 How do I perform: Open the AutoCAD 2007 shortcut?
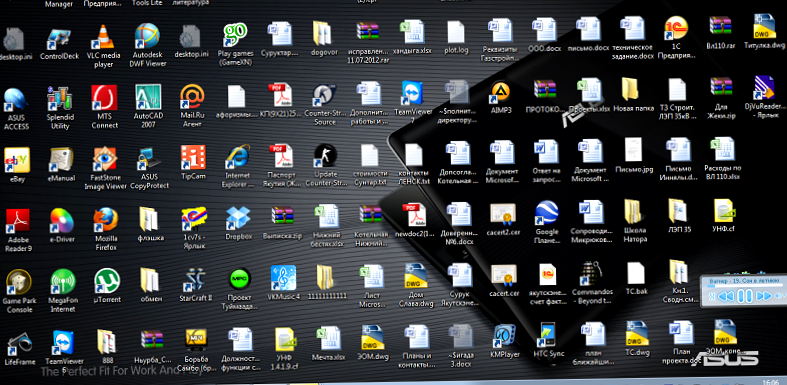[x=148, y=106]
